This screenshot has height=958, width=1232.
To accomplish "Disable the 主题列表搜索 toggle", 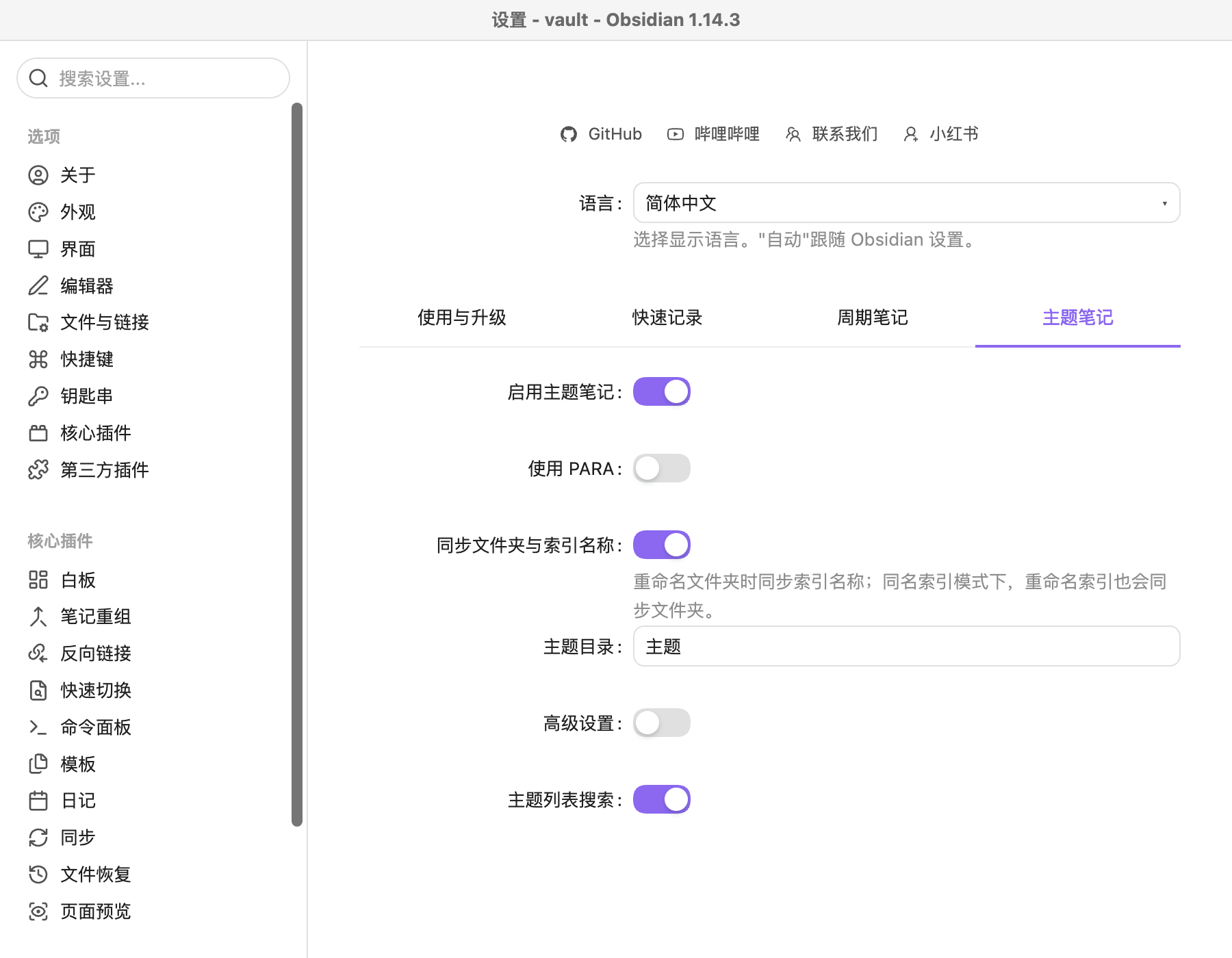I will (662, 799).
